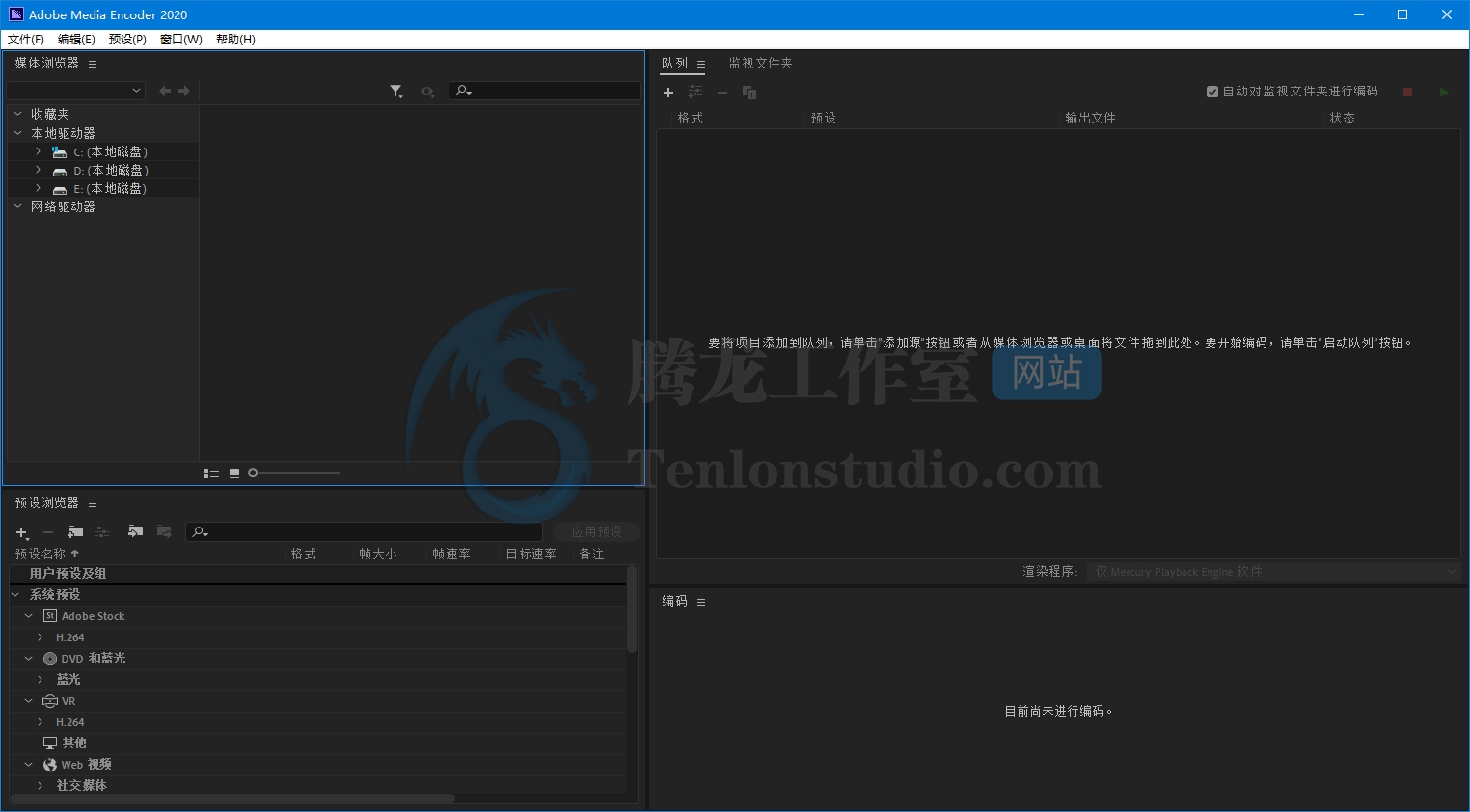The height and width of the screenshot is (812, 1470).
Task: Click the eye view-as icon in Media Browser
Action: (x=427, y=91)
